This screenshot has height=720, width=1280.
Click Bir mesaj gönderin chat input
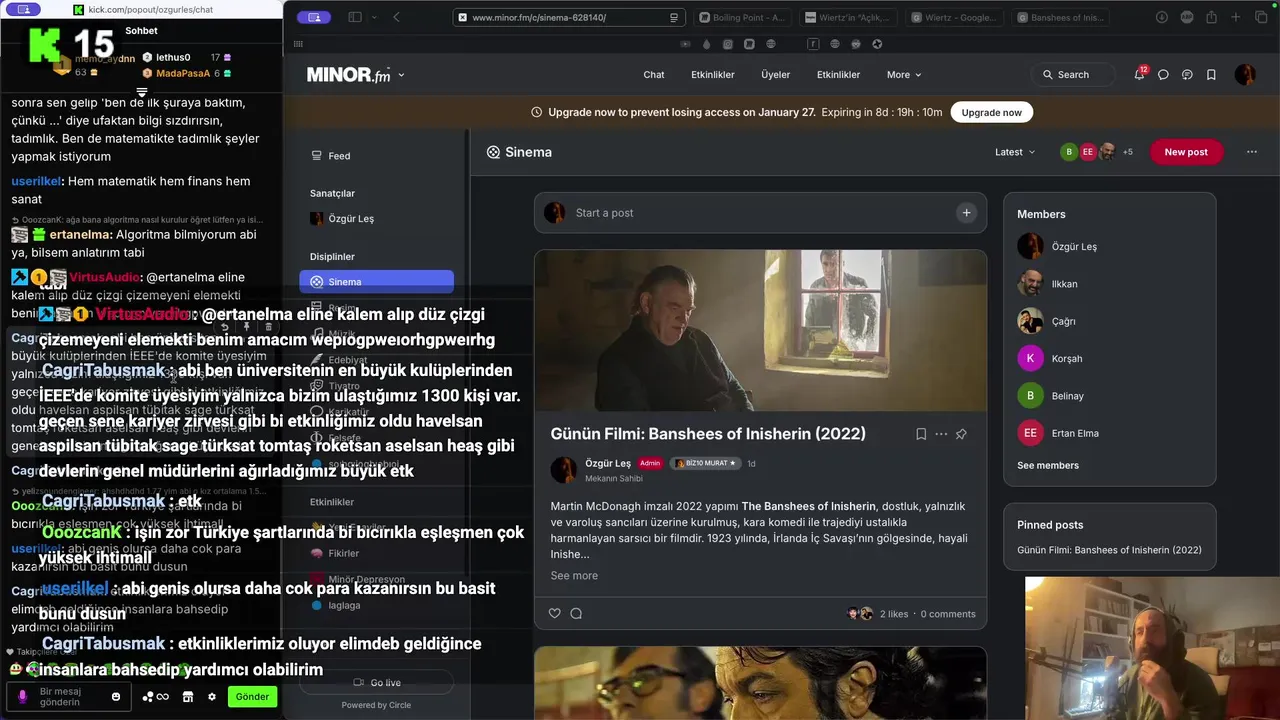click(70, 697)
